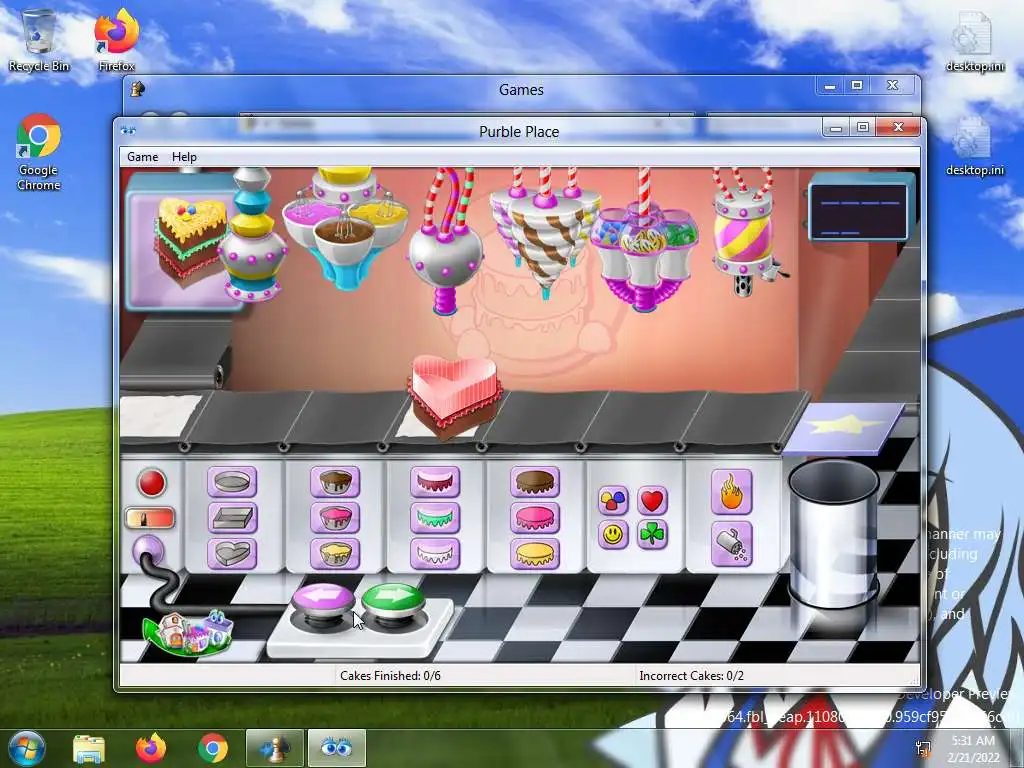Pick the red icing trim button
Viewport: 1024px width, 768px height.
point(435,483)
